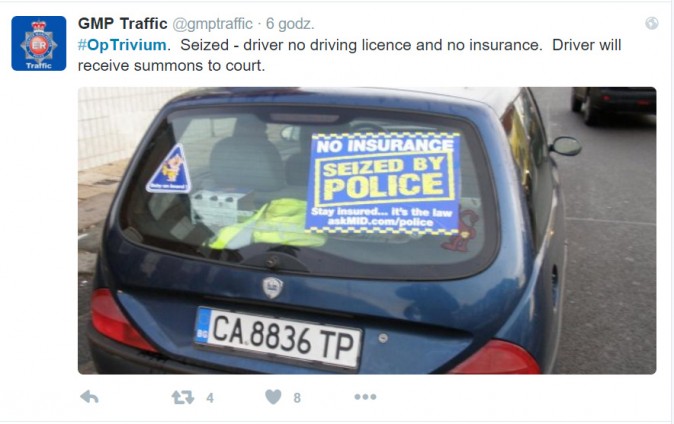Click the Lancia badge on the car boot
Screen dimensions: 674x424
coord(273,287)
